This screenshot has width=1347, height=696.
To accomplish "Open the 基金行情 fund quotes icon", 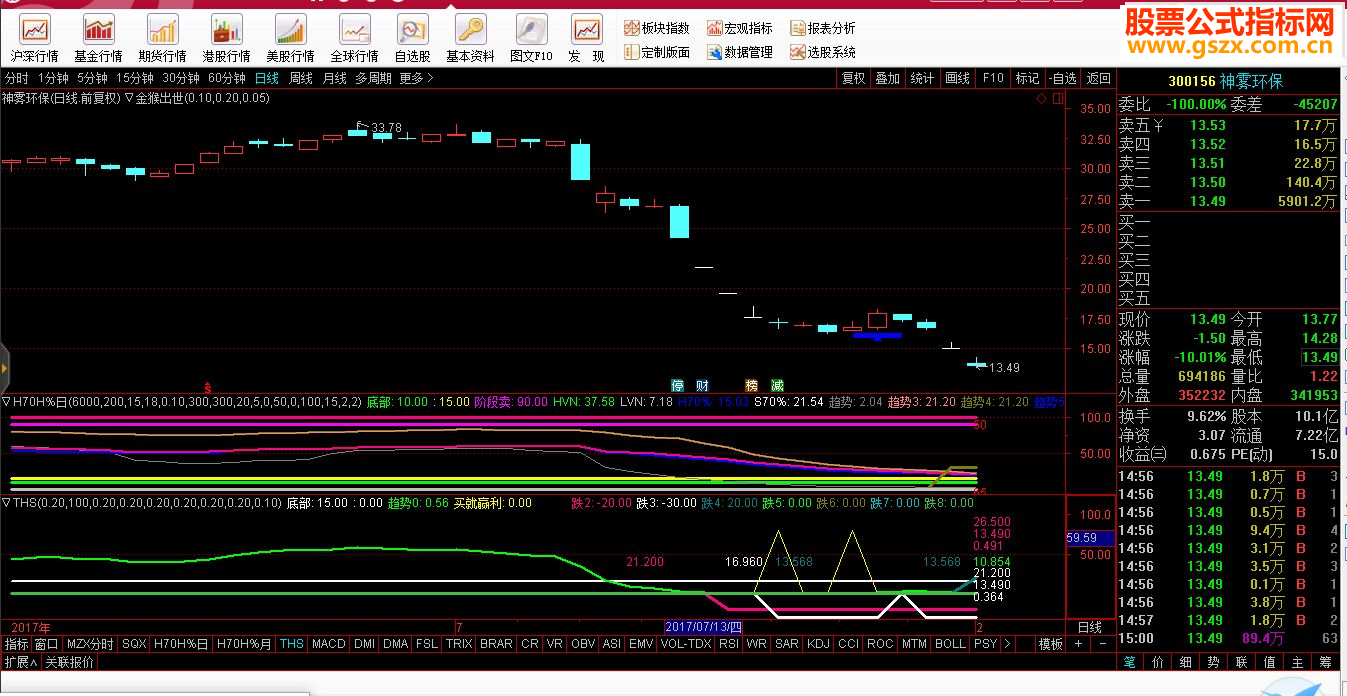I will click(98, 39).
